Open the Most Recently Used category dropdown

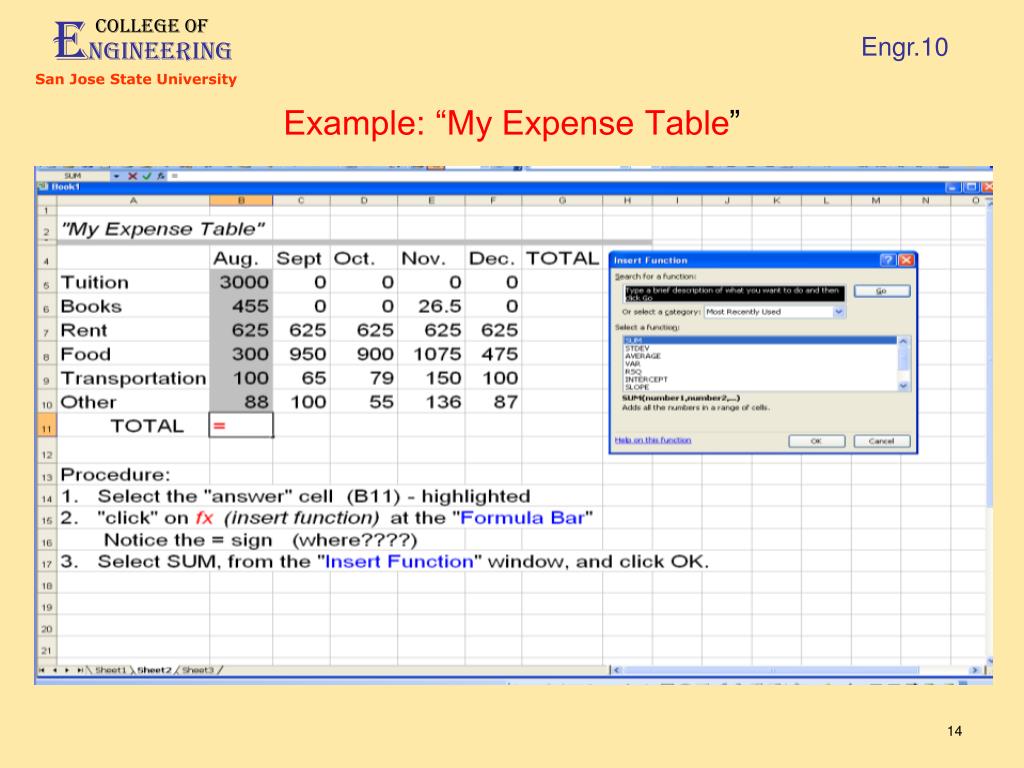[839, 312]
